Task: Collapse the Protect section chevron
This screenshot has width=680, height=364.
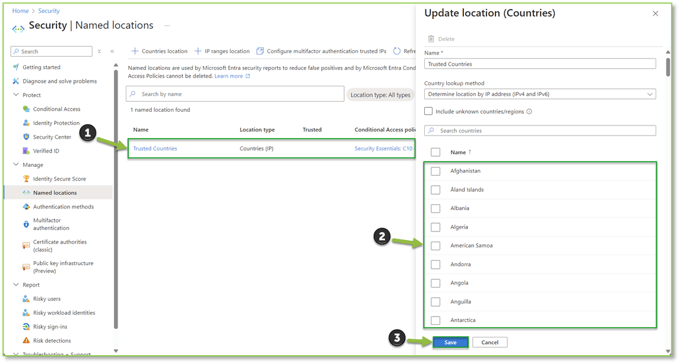Action: (x=16, y=95)
